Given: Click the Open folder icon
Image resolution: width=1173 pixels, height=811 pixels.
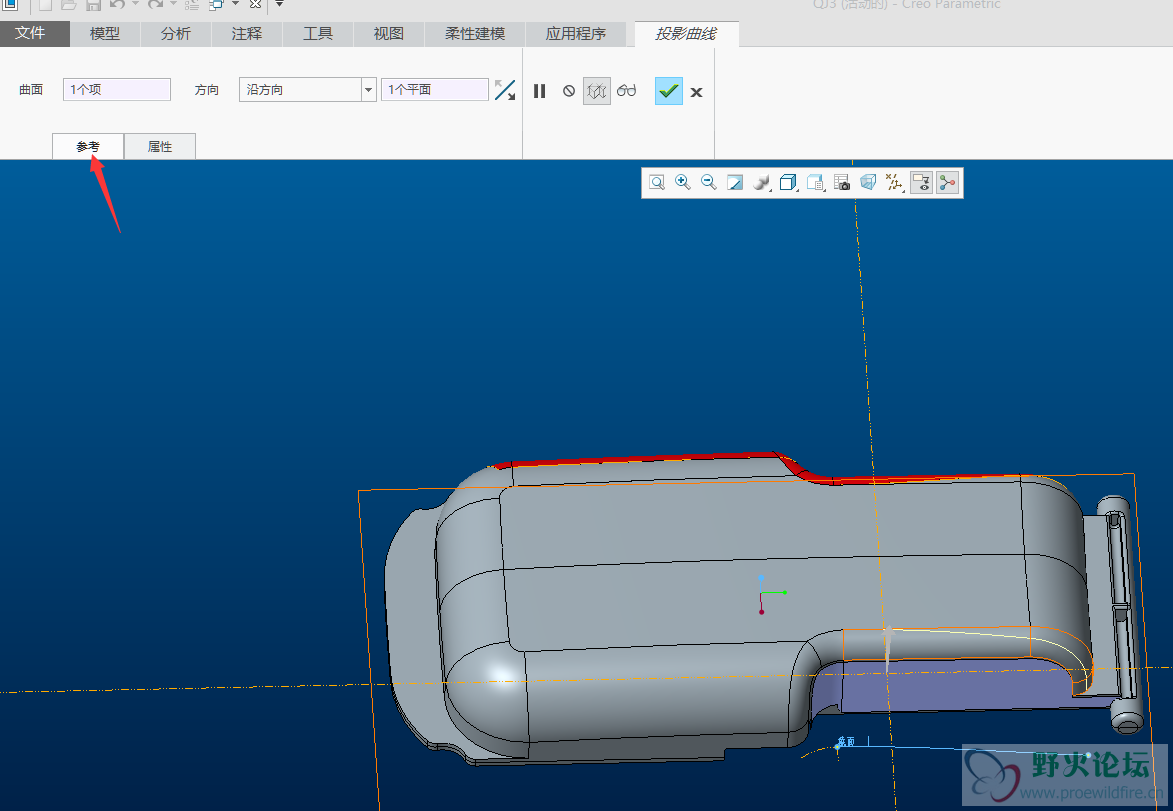Looking at the screenshot, I should tap(69, 4).
